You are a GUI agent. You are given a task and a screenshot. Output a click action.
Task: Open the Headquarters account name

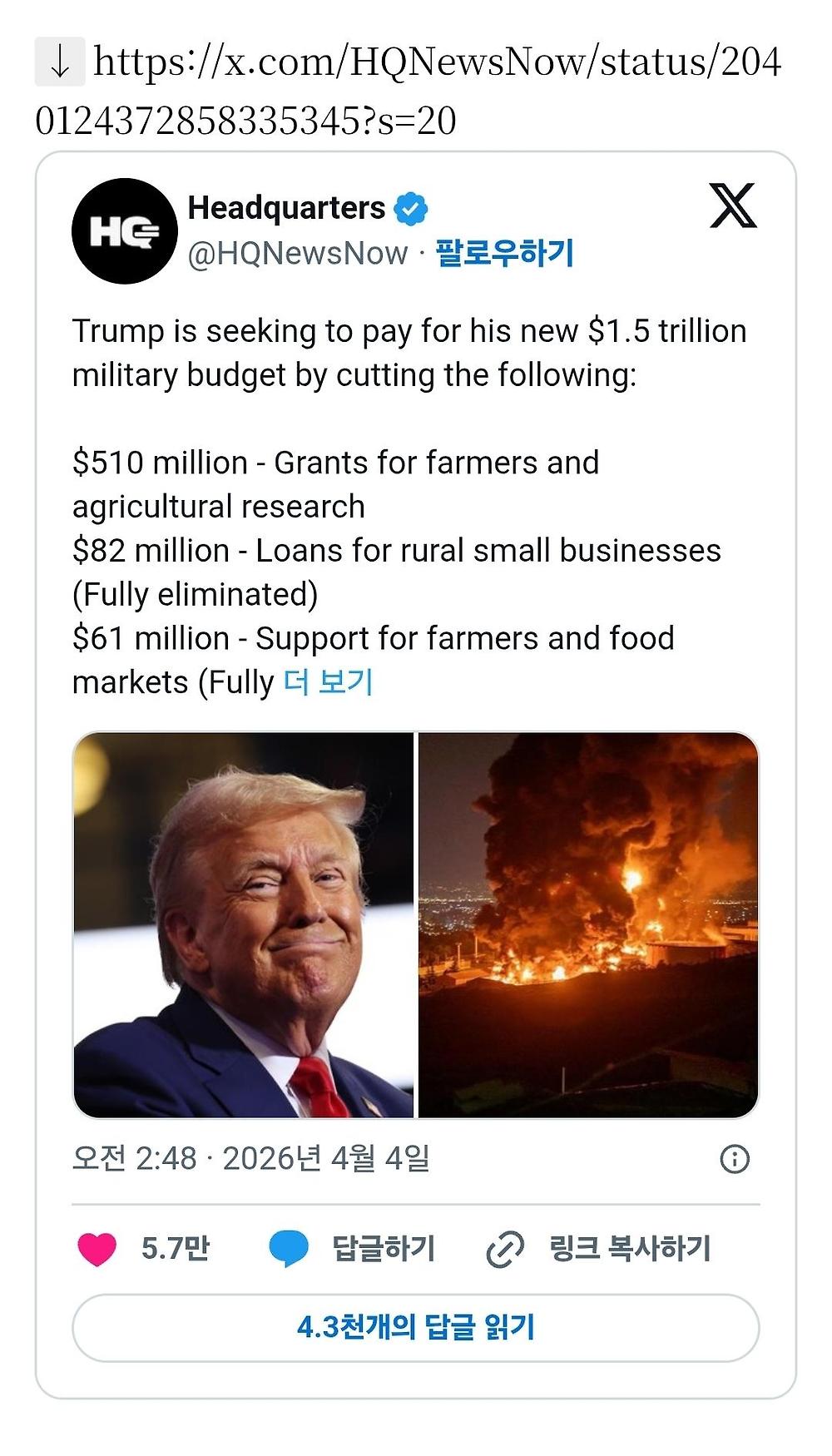point(286,208)
